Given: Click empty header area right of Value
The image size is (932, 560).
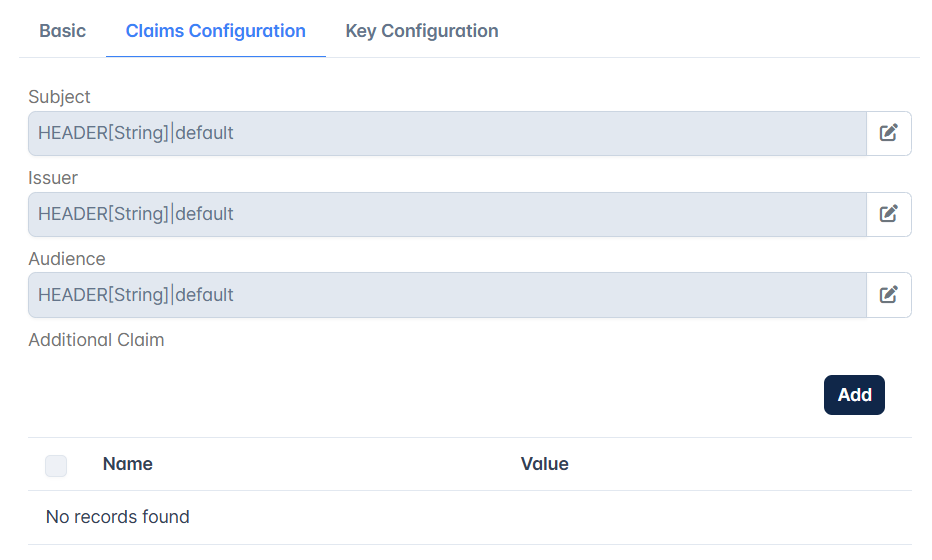Looking at the screenshot, I should (740, 464).
